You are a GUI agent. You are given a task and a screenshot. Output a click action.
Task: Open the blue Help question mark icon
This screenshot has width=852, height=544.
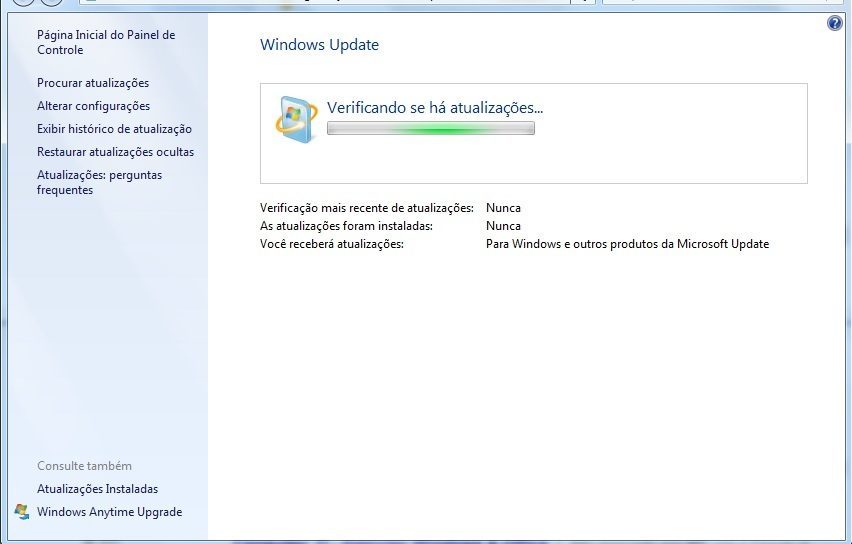[x=835, y=23]
